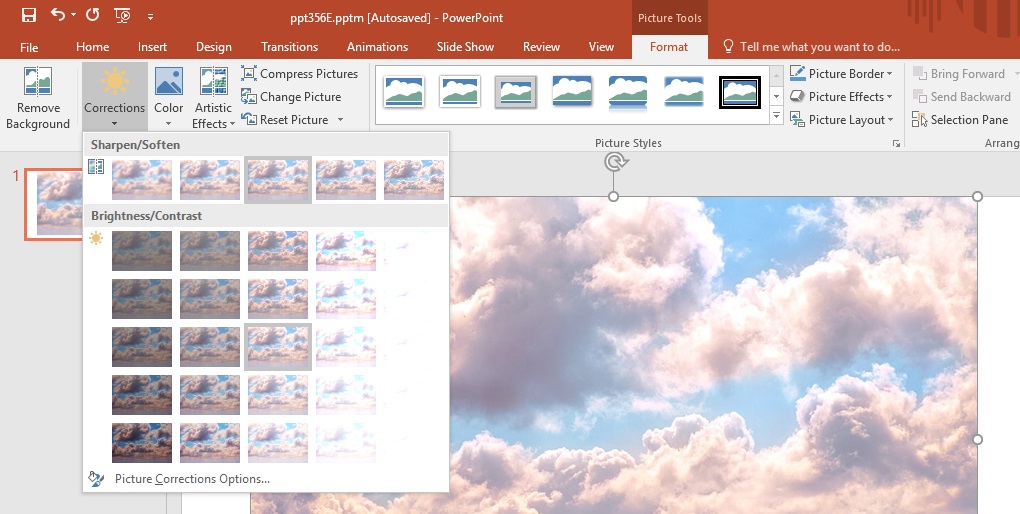Screen dimensions: 1020x514
Task: Select the Picture Tools Format tab
Action: [x=669, y=47]
